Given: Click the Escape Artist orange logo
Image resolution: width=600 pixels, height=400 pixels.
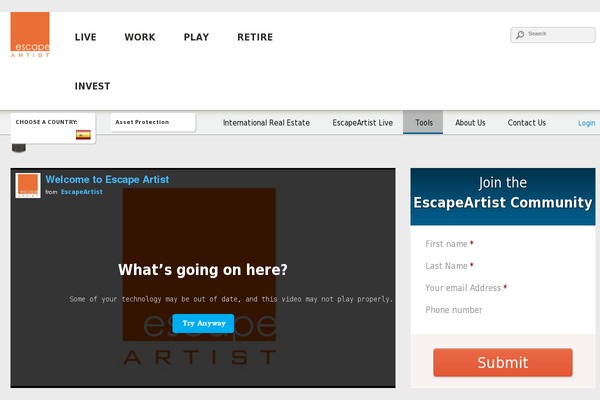Looking at the screenshot, I should coord(30,35).
